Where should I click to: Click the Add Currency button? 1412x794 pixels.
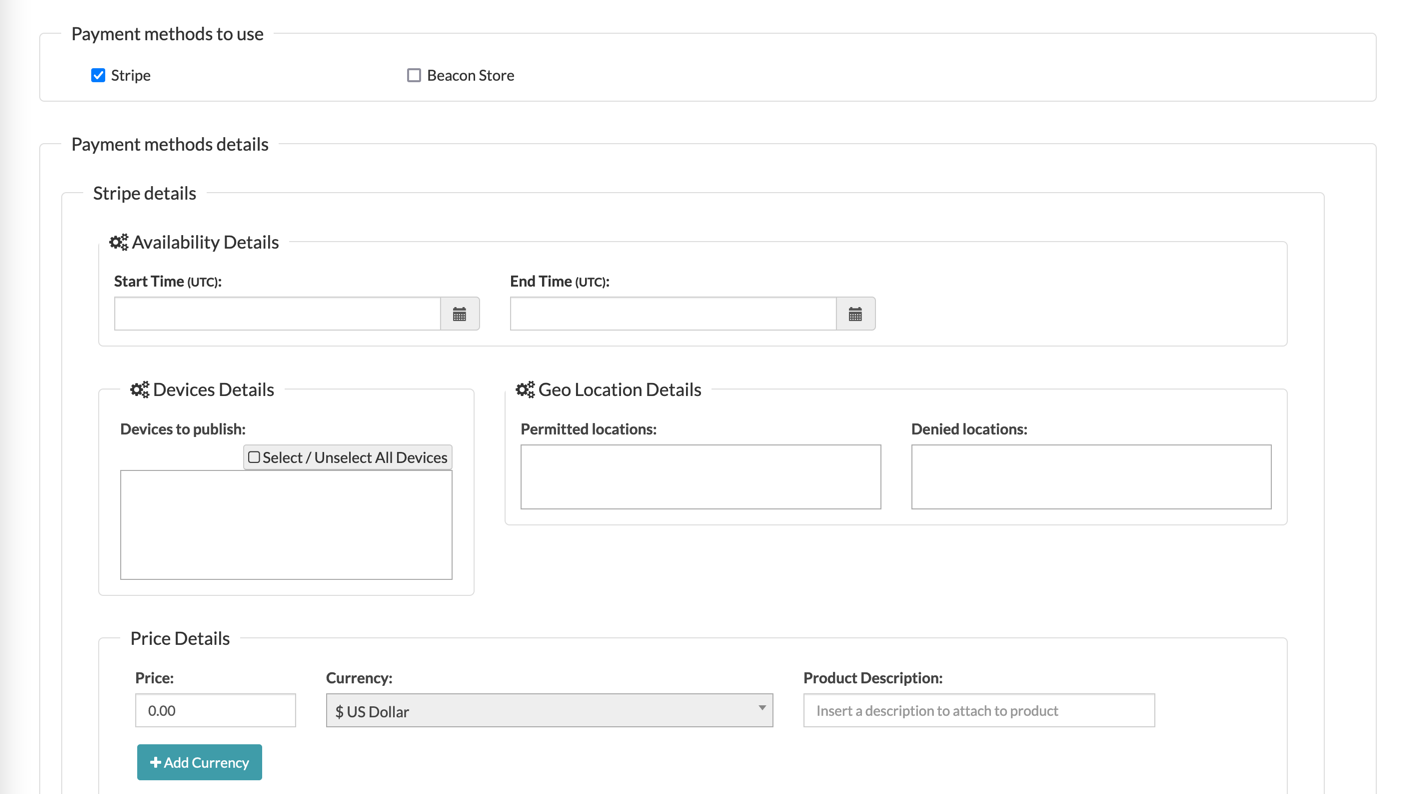(x=199, y=762)
